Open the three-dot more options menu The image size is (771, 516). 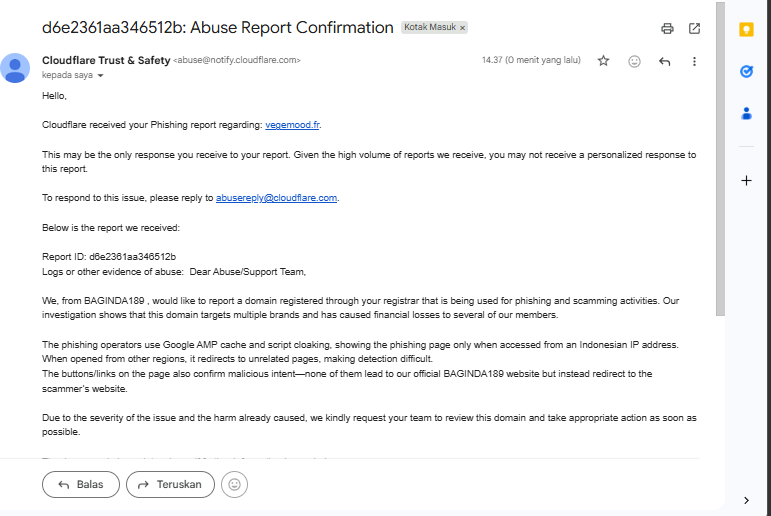[x=695, y=61]
